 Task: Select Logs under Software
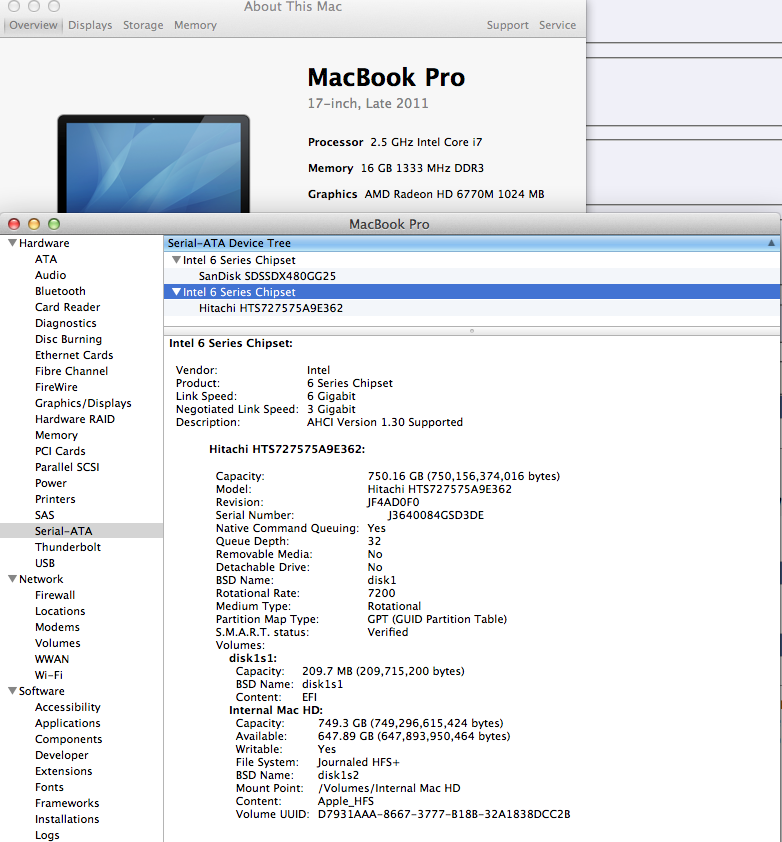(x=47, y=835)
